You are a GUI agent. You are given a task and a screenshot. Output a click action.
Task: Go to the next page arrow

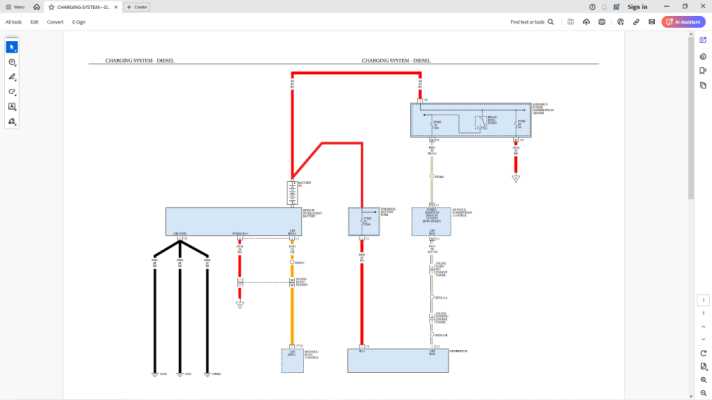pyautogui.click(x=703, y=339)
